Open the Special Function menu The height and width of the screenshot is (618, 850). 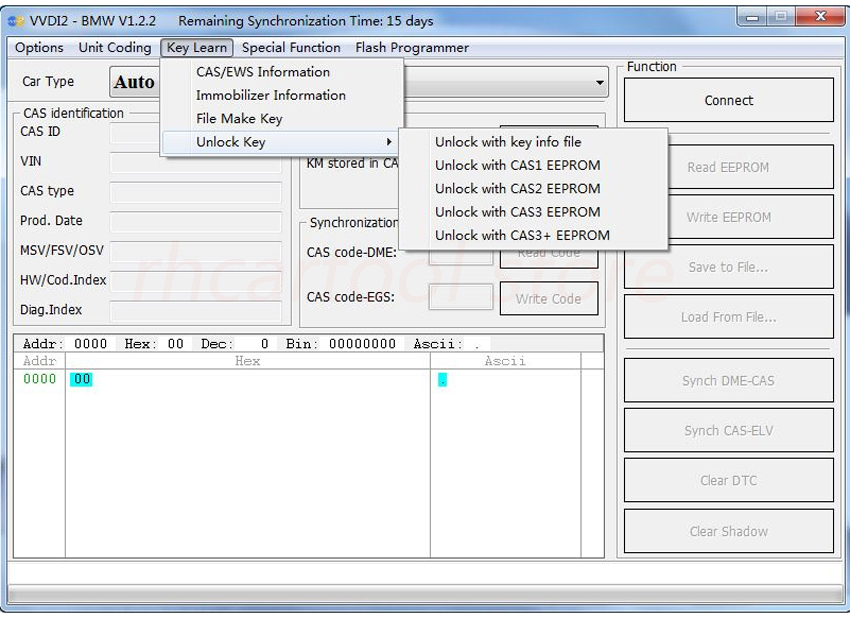(x=291, y=48)
